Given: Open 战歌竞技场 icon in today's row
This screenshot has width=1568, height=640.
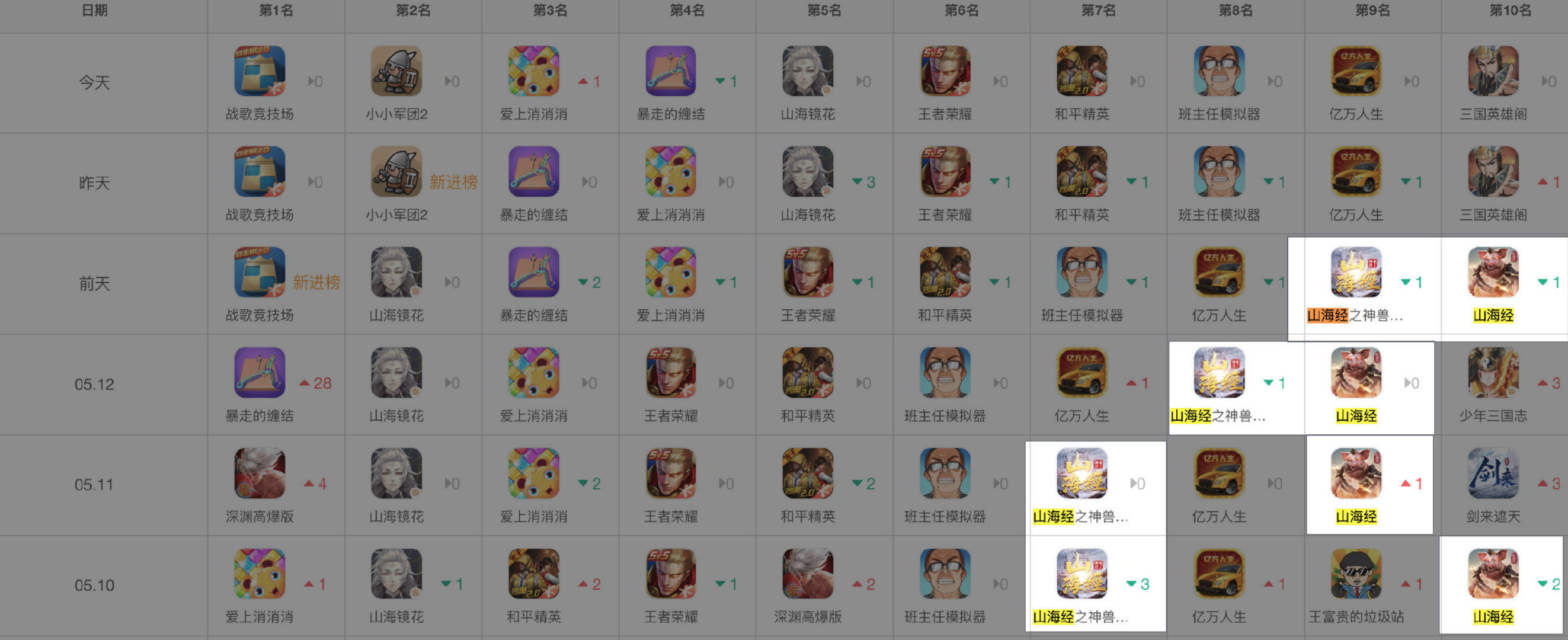Looking at the screenshot, I should [260, 71].
